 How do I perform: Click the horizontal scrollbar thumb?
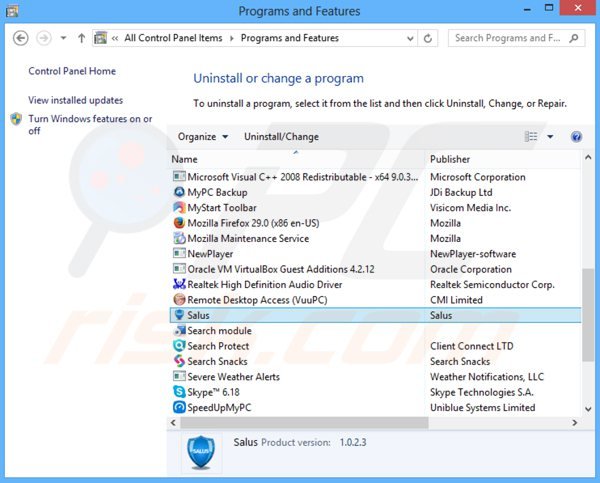(x=304, y=423)
